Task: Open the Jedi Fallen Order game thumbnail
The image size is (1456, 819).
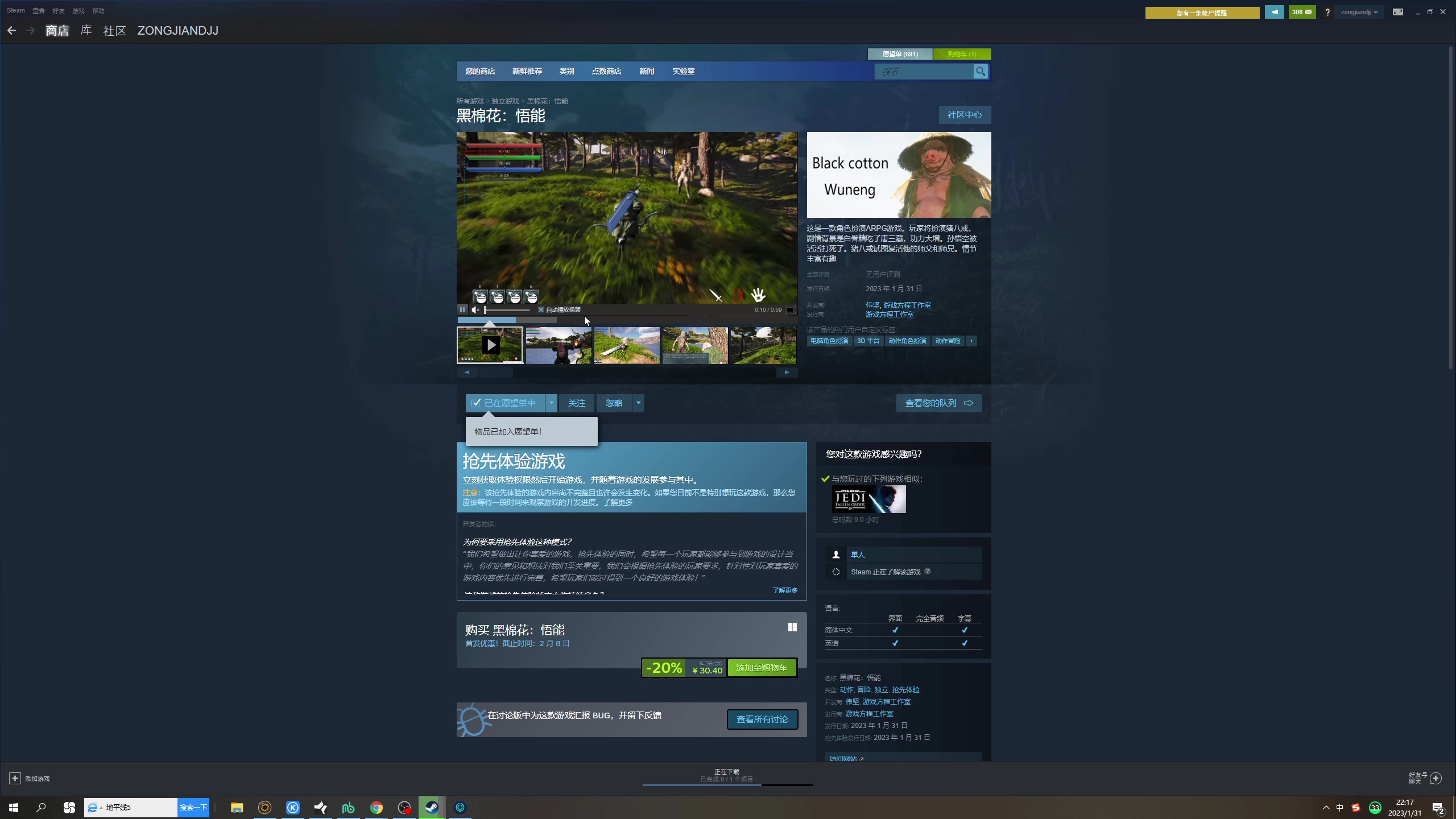Action: (869, 499)
